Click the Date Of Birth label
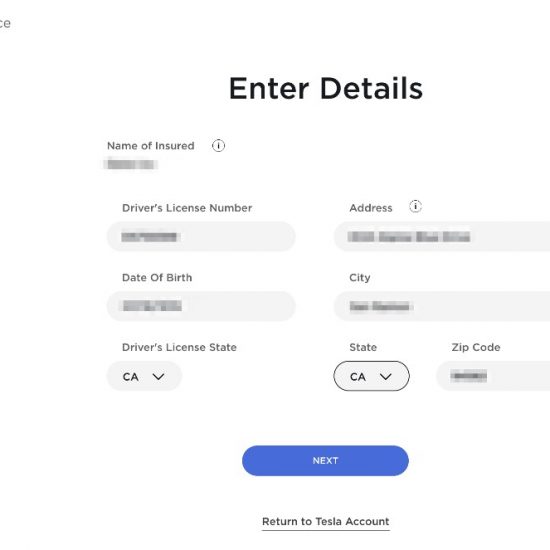 (x=157, y=277)
